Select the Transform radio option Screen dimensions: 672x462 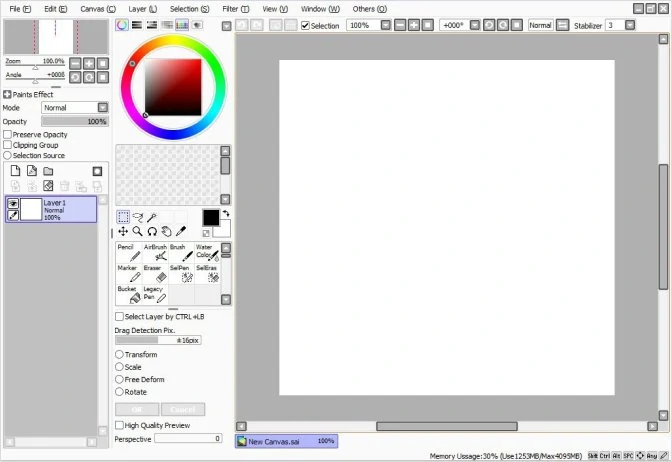coord(119,354)
